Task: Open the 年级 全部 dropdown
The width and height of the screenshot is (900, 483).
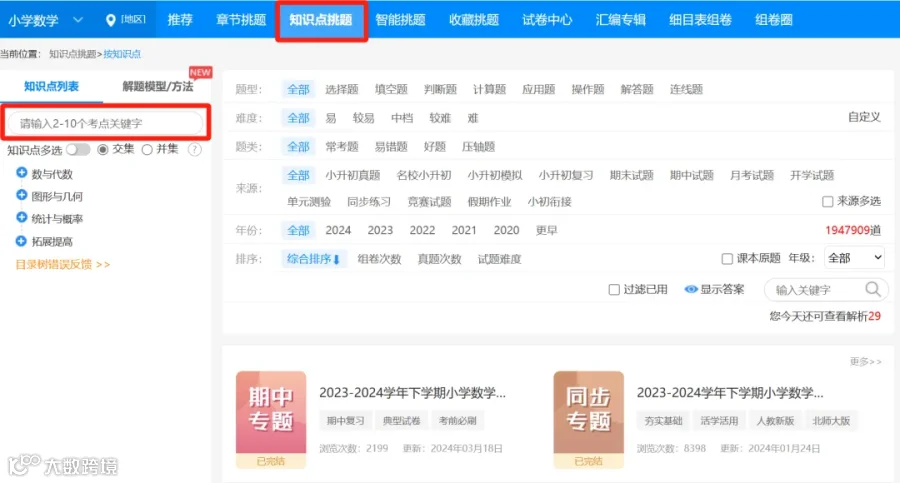Action: point(854,258)
